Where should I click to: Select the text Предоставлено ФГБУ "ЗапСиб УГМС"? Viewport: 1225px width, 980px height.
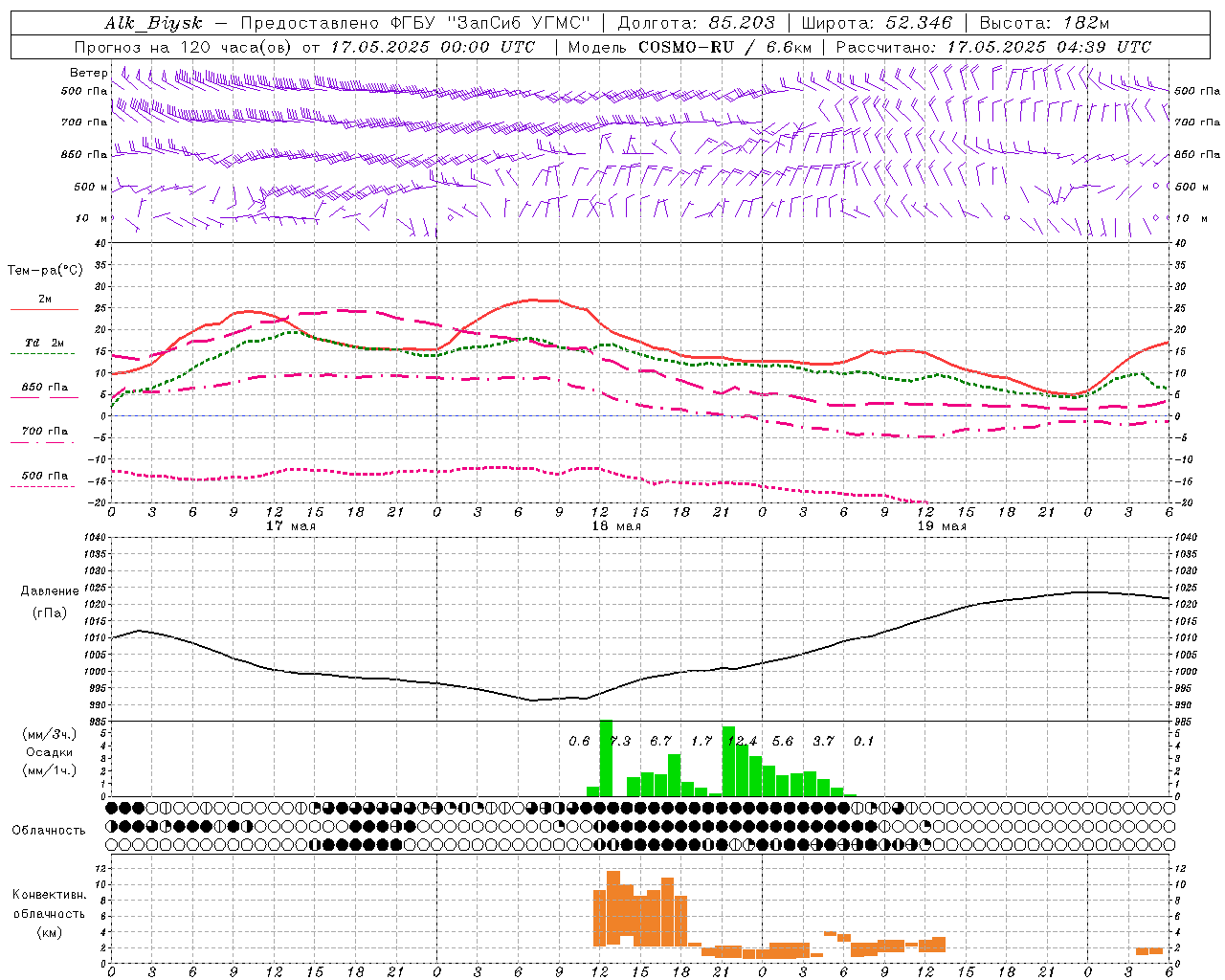click(415, 23)
